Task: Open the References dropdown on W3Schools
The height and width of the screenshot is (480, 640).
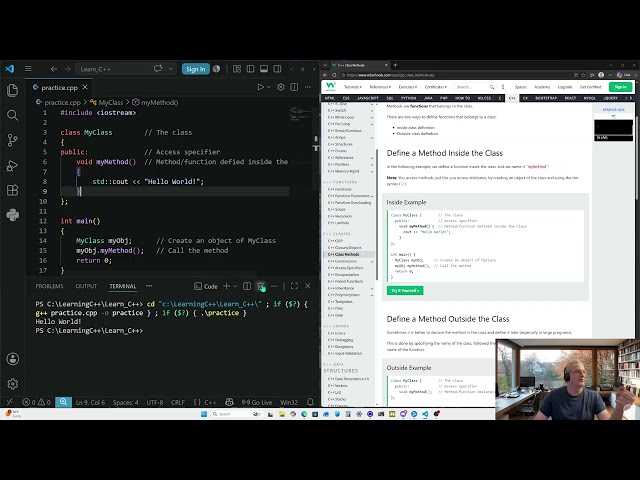Action: [x=380, y=87]
